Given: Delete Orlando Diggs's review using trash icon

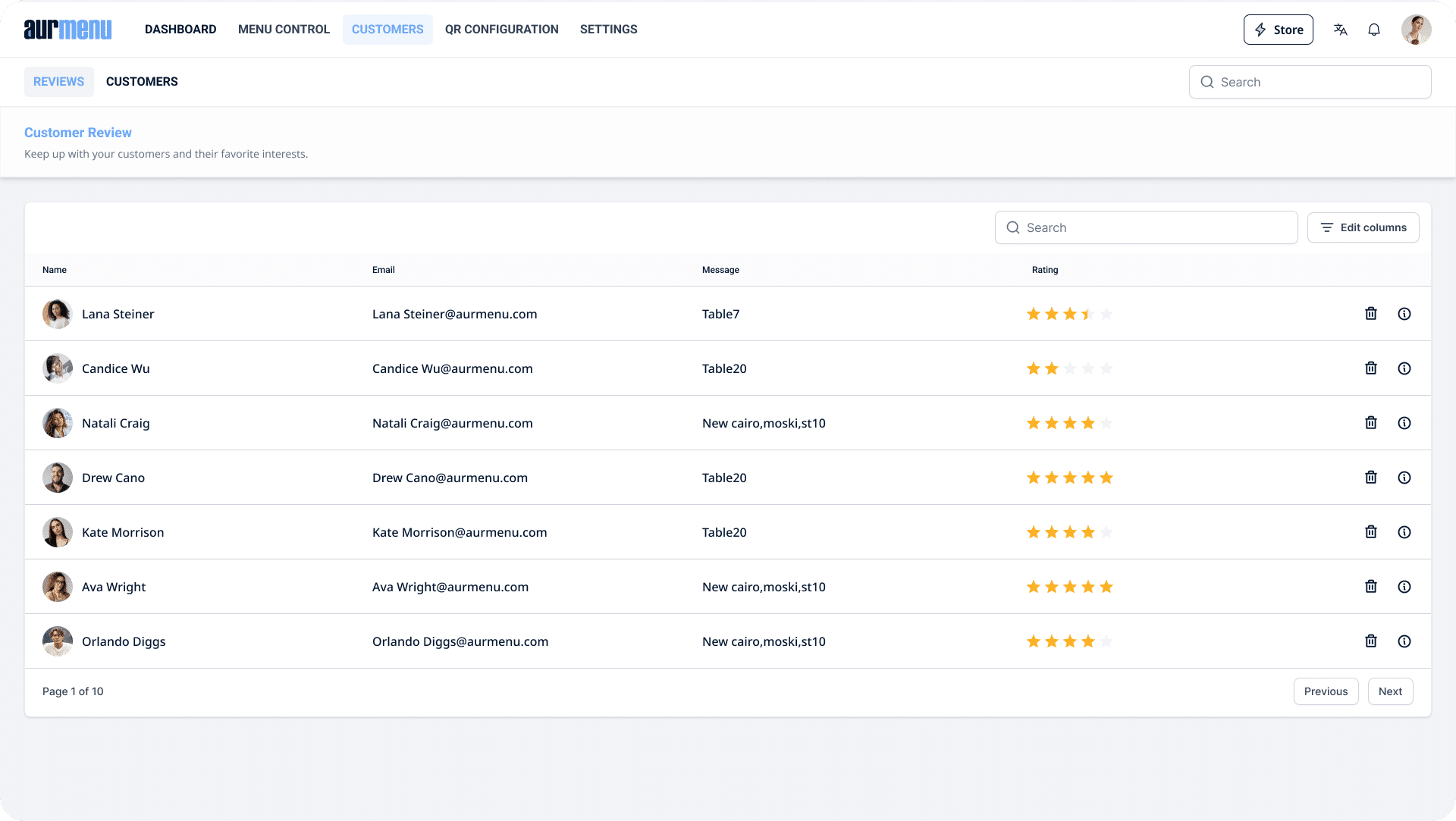Looking at the screenshot, I should (1370, 641).
